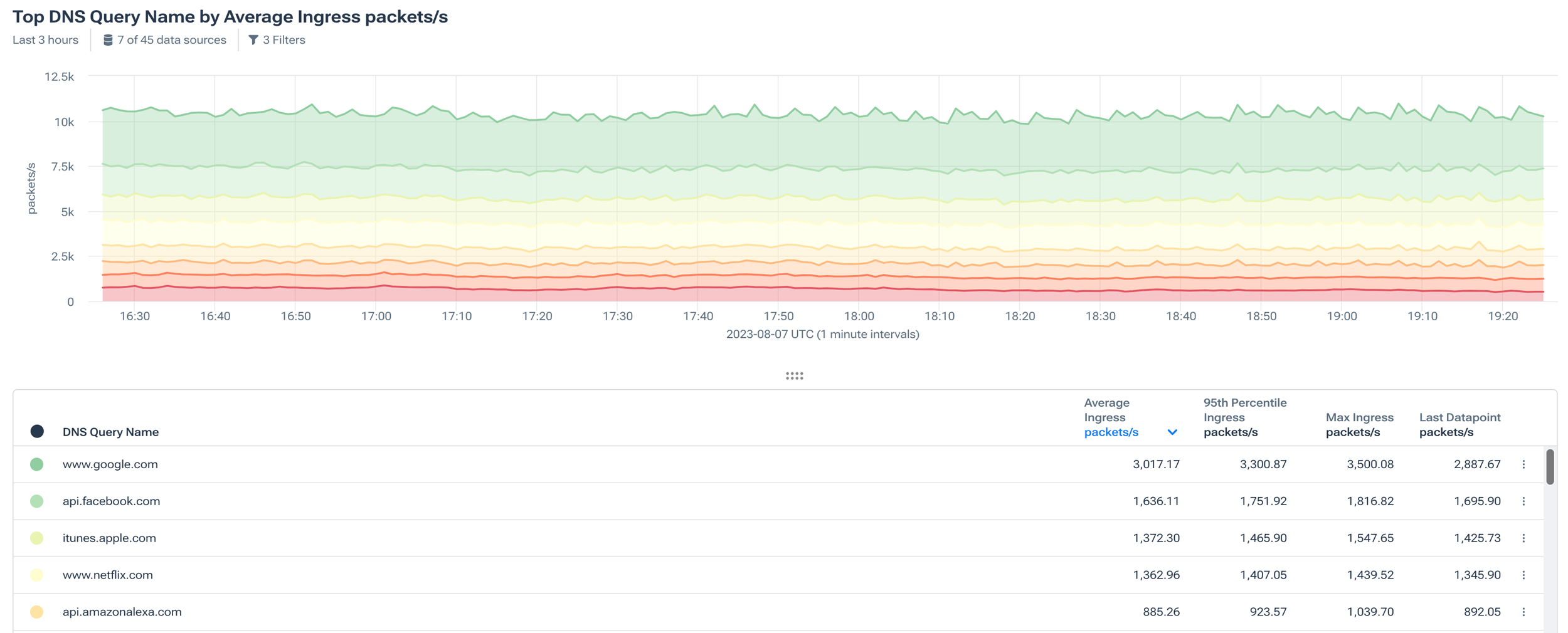Image resolution: width=1568 pixels, height=633 pixels.
Task: Open row options for api.facebook.com
Action: coord(1525,501)
